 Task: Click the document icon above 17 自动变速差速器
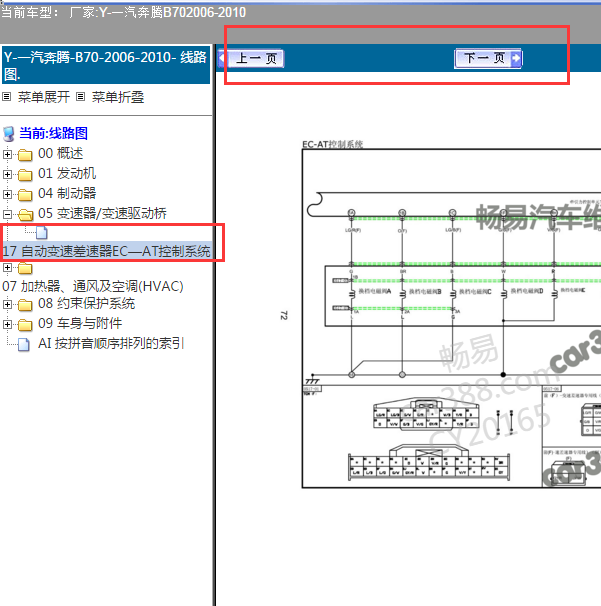pos(42,233)
